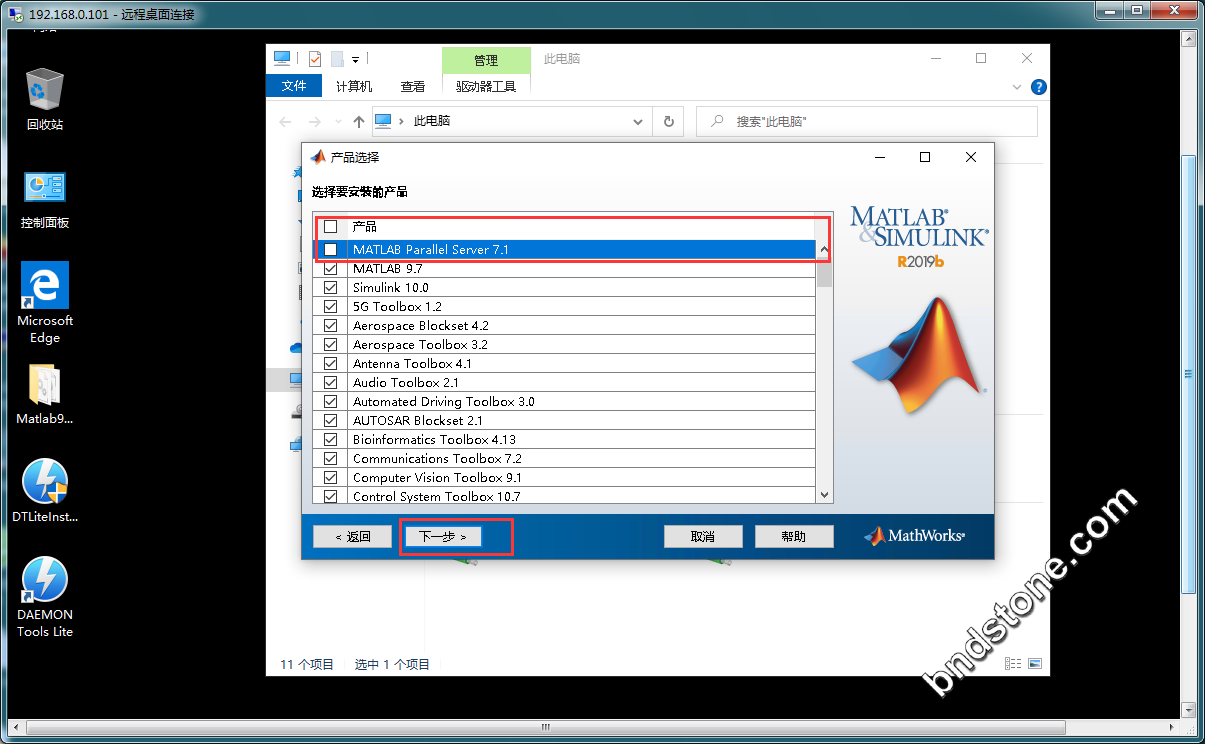Expand the Explorer ribbon with the chevron

(1019, 87)
